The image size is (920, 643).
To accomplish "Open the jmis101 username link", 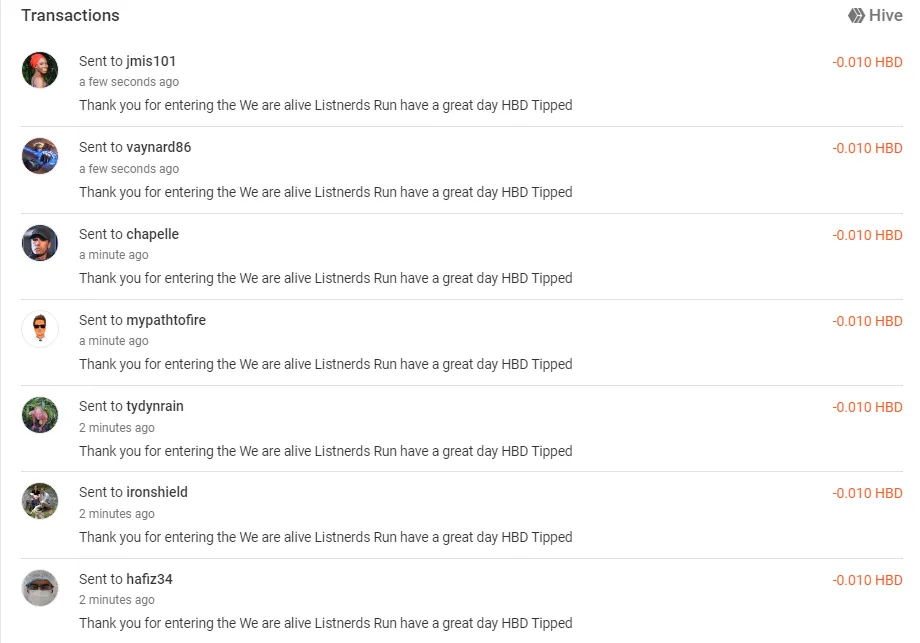I will point(151,61).
